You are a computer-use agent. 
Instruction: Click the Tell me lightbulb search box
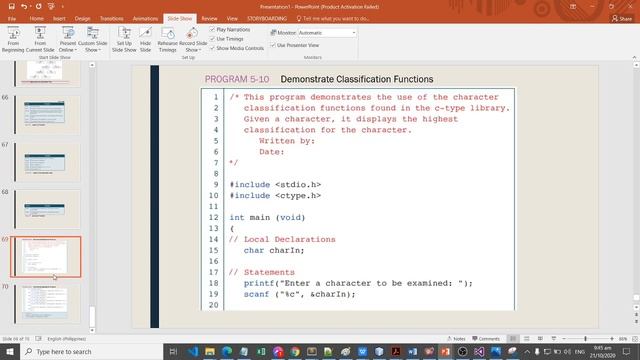[333, 18]
